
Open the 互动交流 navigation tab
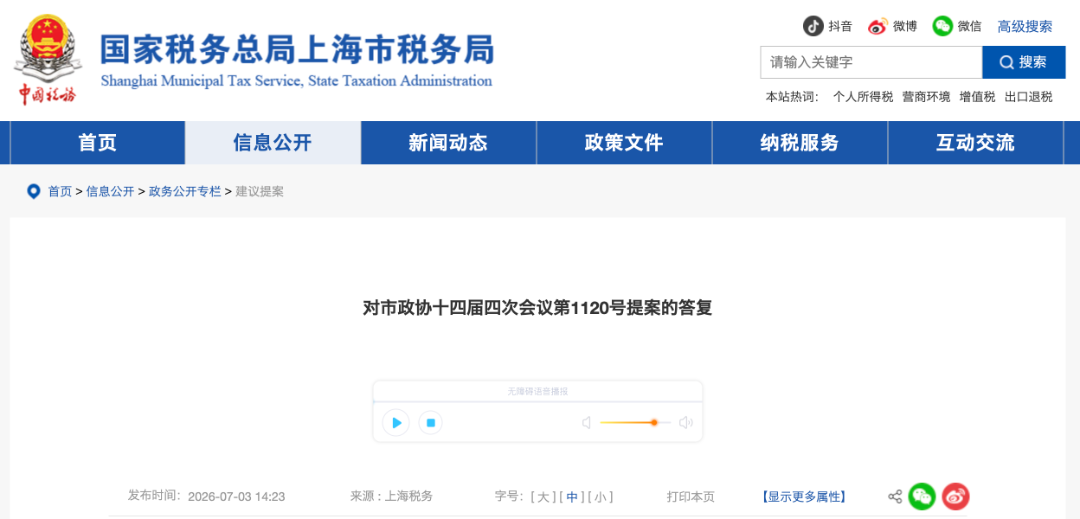coord(975,143)
